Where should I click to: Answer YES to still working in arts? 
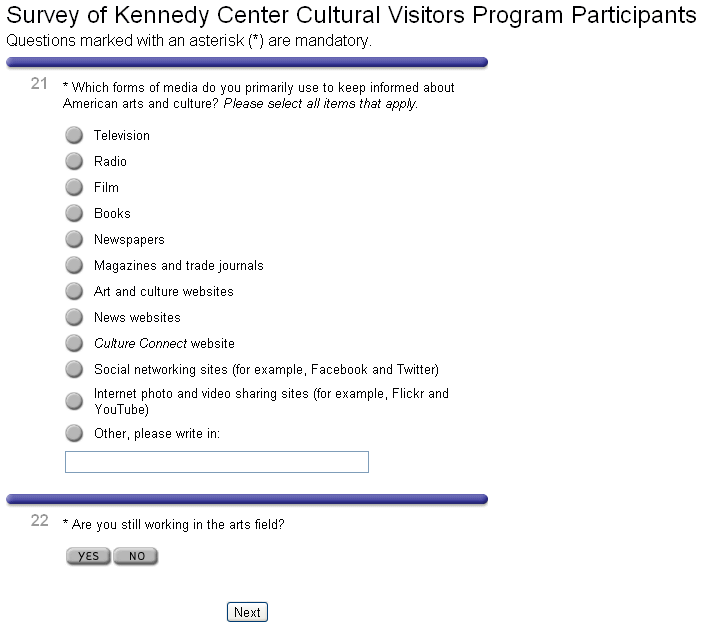pyautogui.click(x=88, y=556)
